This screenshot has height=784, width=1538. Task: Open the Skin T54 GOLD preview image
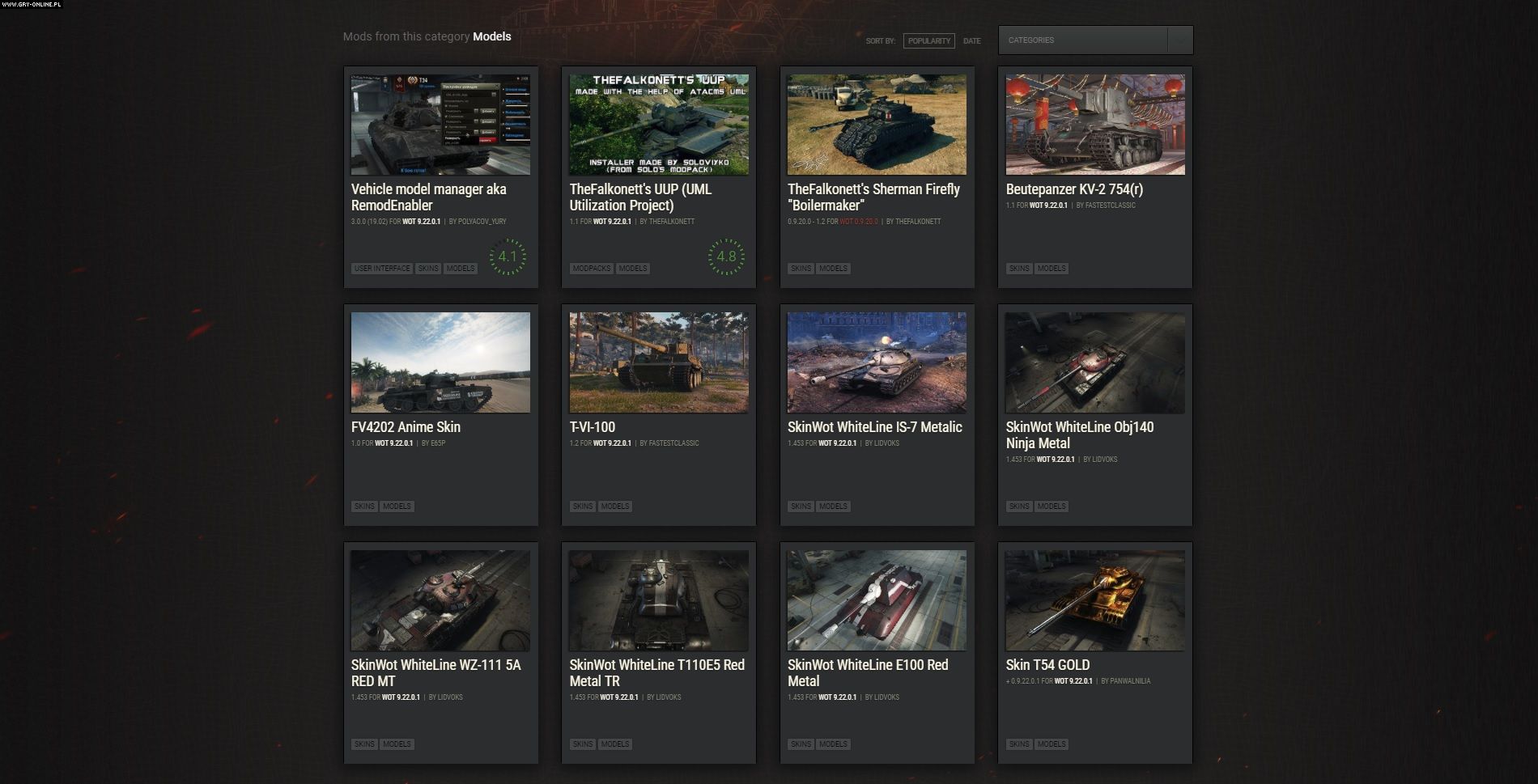(1094, 600)
